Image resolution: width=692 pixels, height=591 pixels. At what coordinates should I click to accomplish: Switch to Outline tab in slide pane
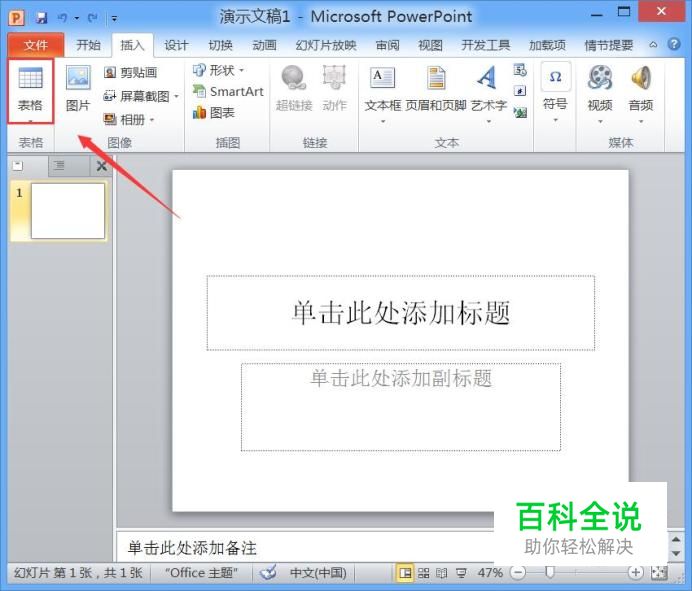[59, 166]
